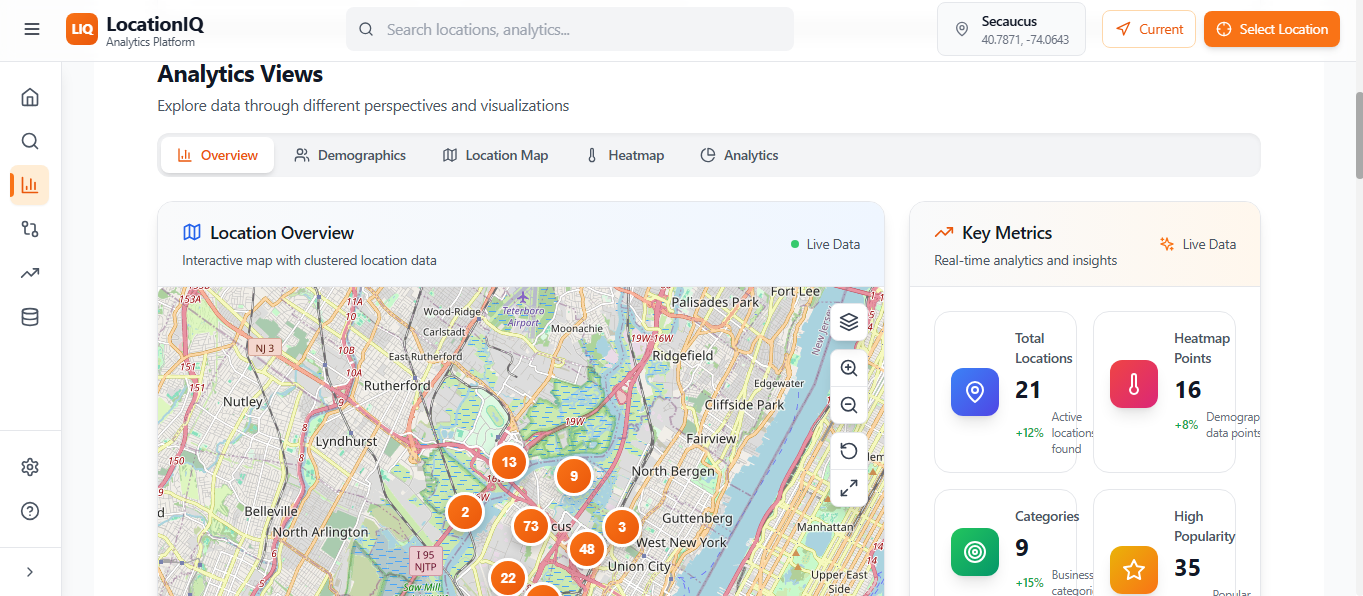1363x596 pixels.
Task: Zoom out on the map
Action: click(849, 405)
